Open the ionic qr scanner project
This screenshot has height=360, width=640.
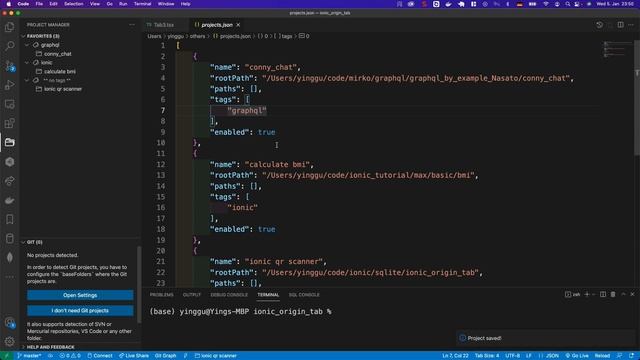[x=63, y=89]
